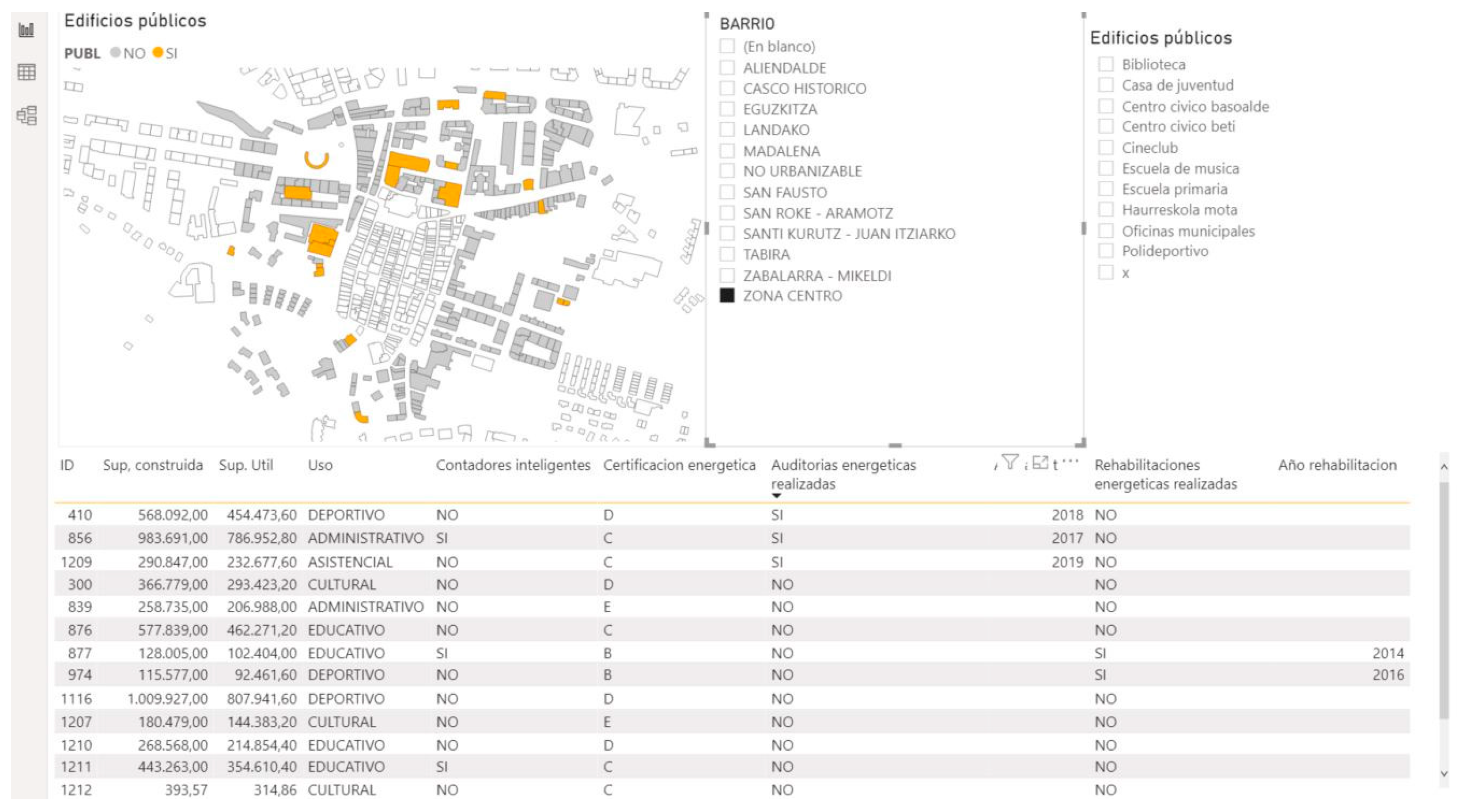The width and height of the screenshot is (1458, 812).
Task: Click sort arrow under Auditorias energeticas realizadas
Action: pos(776,496)
